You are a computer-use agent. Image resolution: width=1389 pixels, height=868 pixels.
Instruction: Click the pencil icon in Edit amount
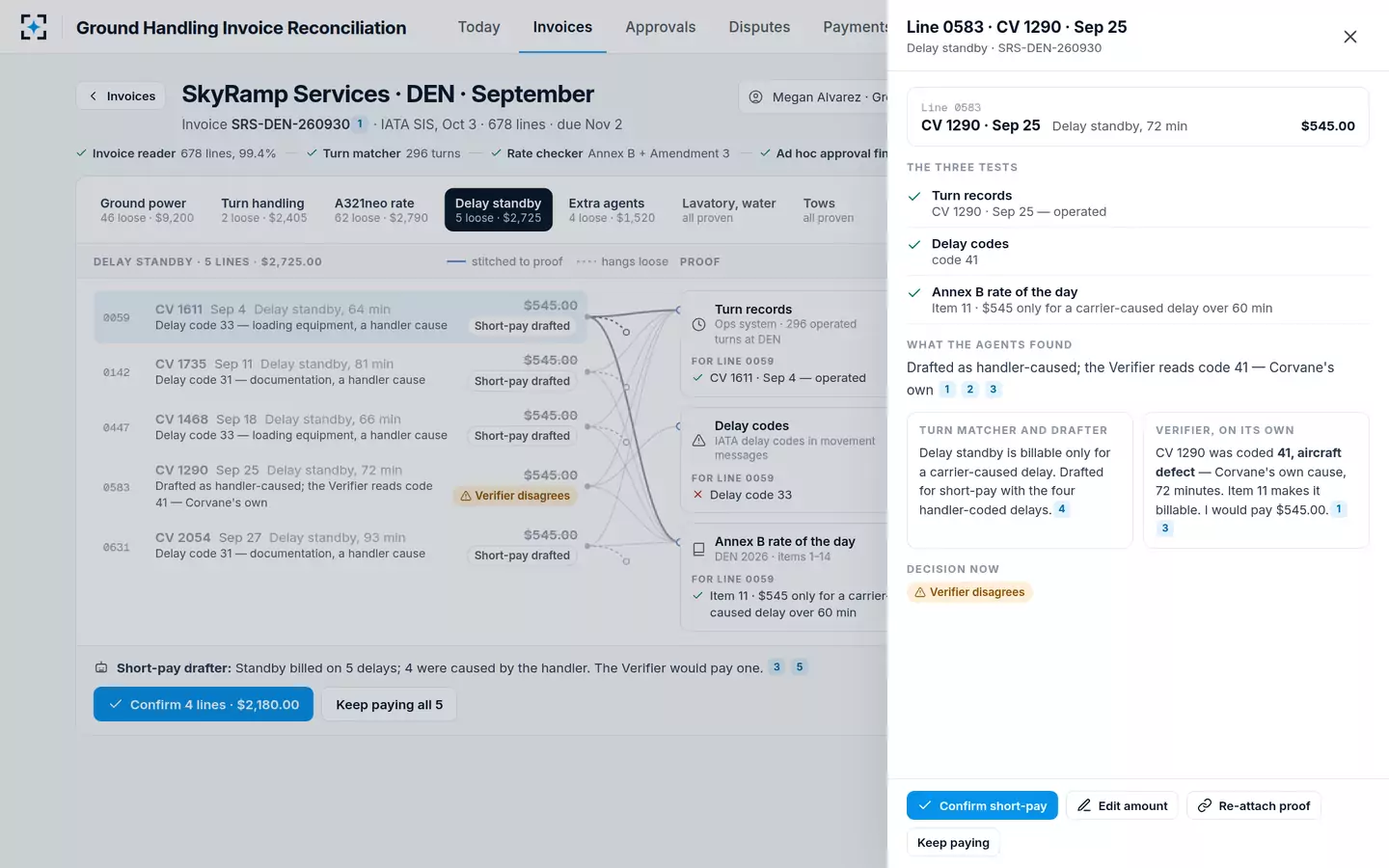click(x=1084, y=805)
